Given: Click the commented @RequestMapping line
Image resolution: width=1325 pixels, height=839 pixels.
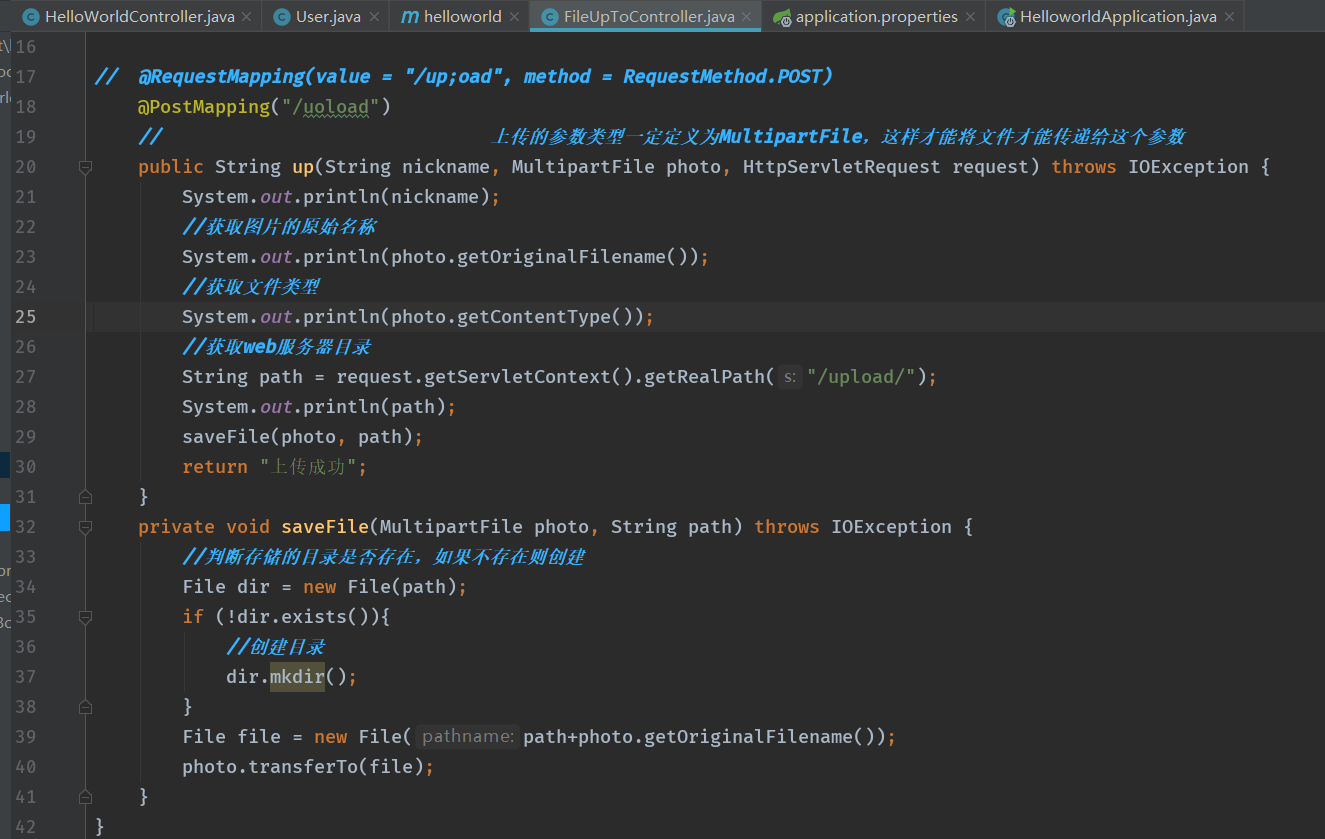Looking at the screenshot, I should pyautogui.click(x=464, y=77).
